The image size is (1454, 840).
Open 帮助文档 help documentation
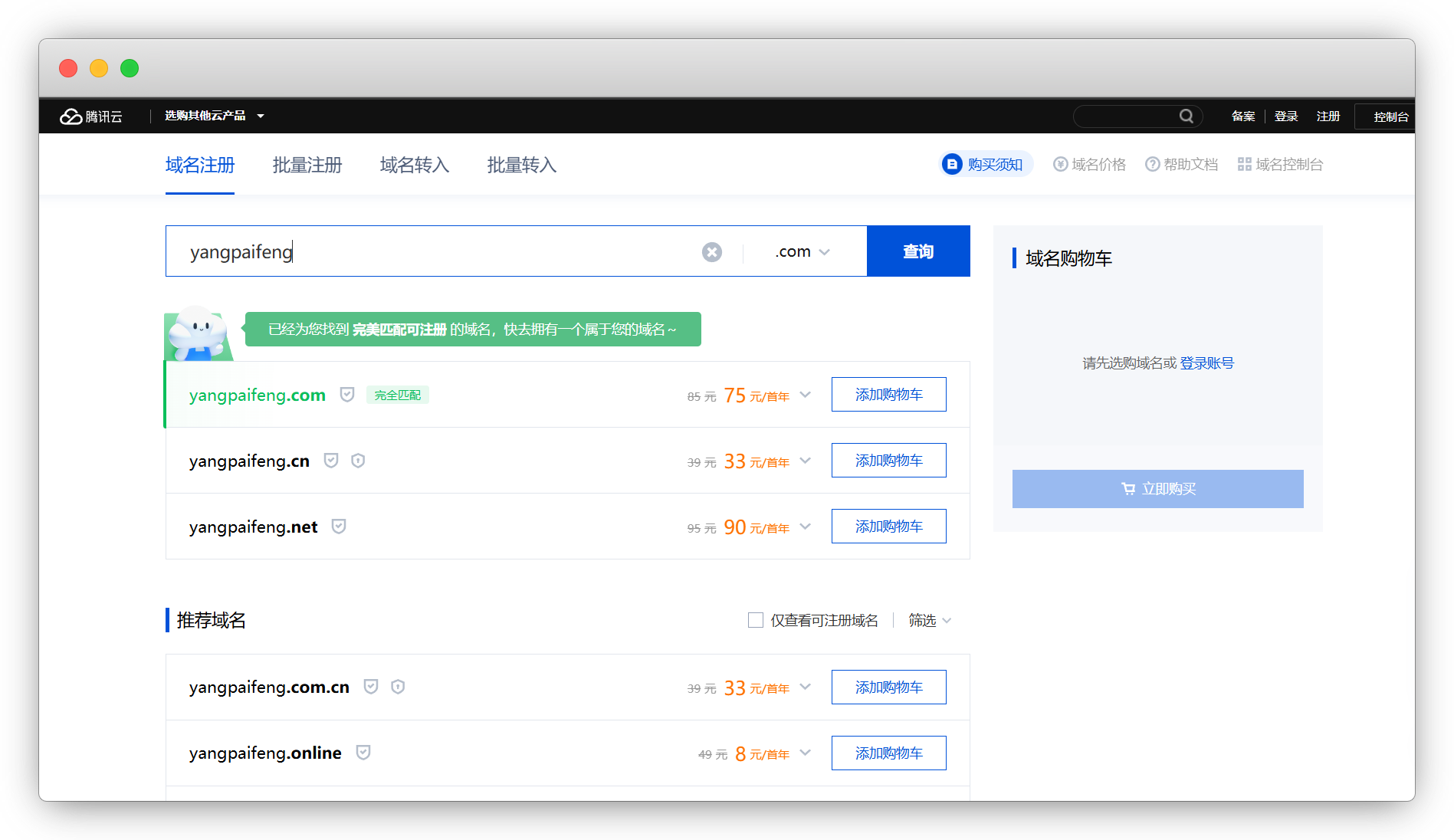point(1181,165)
